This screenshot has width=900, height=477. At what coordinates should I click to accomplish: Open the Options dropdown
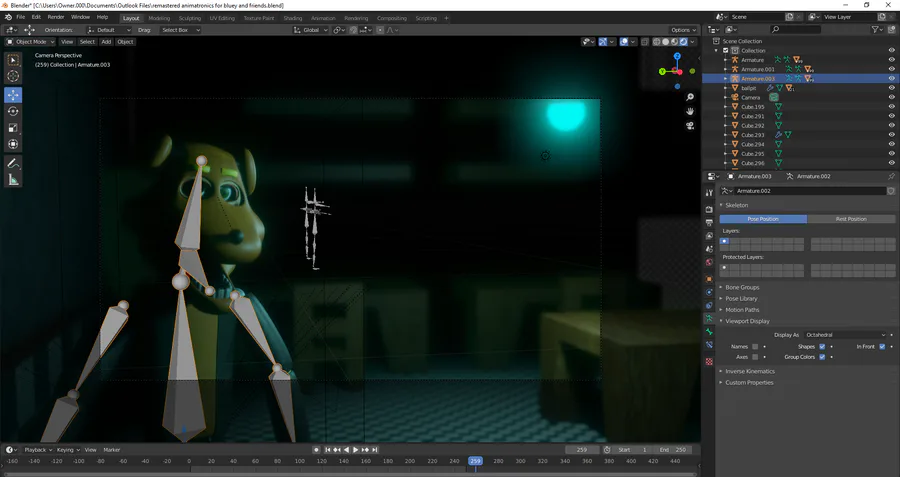[683, 30]
